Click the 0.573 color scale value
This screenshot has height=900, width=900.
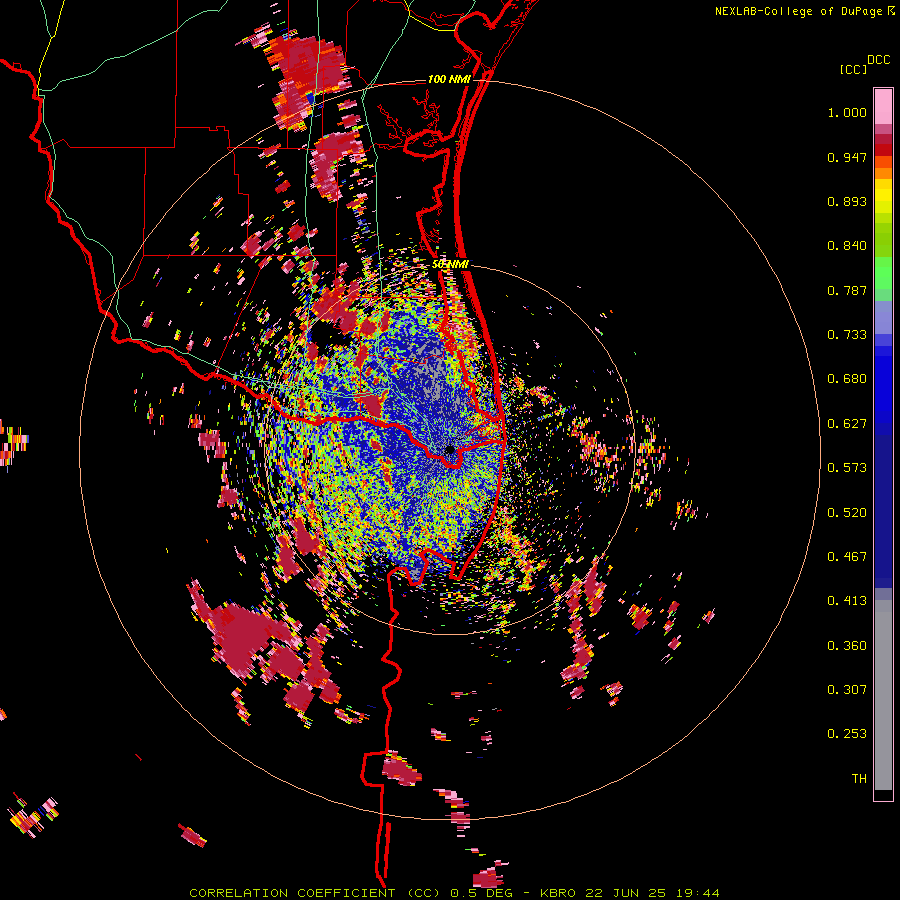(847, 468)
